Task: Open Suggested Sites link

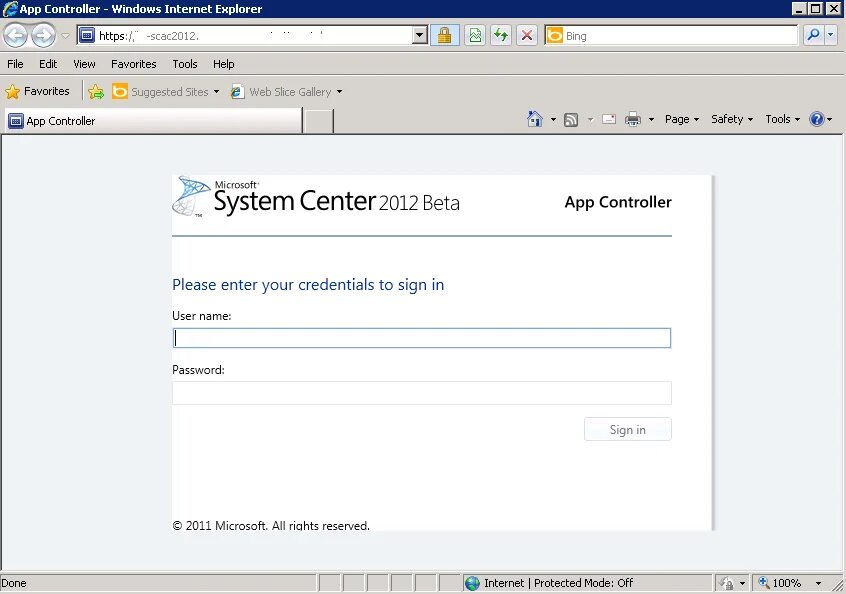Action: [161, 92]
